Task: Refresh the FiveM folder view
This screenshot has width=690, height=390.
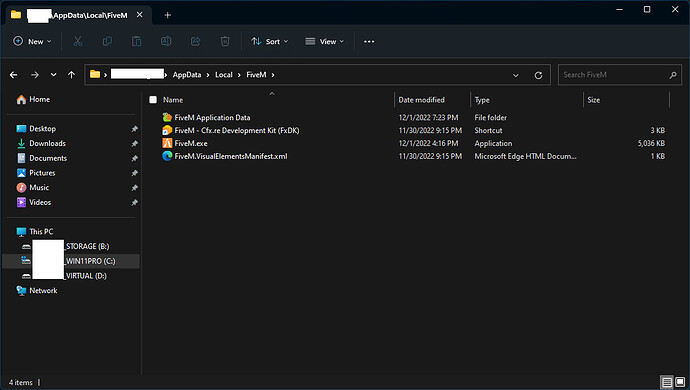Action: point(538,75)
